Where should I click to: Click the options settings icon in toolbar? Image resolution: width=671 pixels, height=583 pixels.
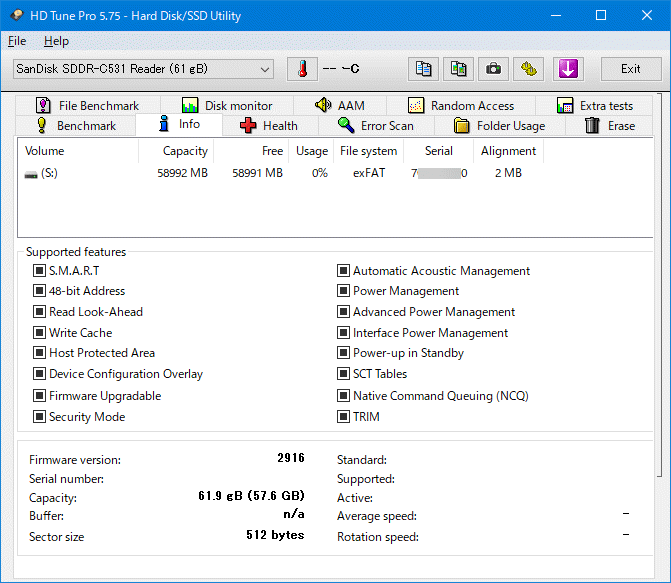[x=527, y=69]
